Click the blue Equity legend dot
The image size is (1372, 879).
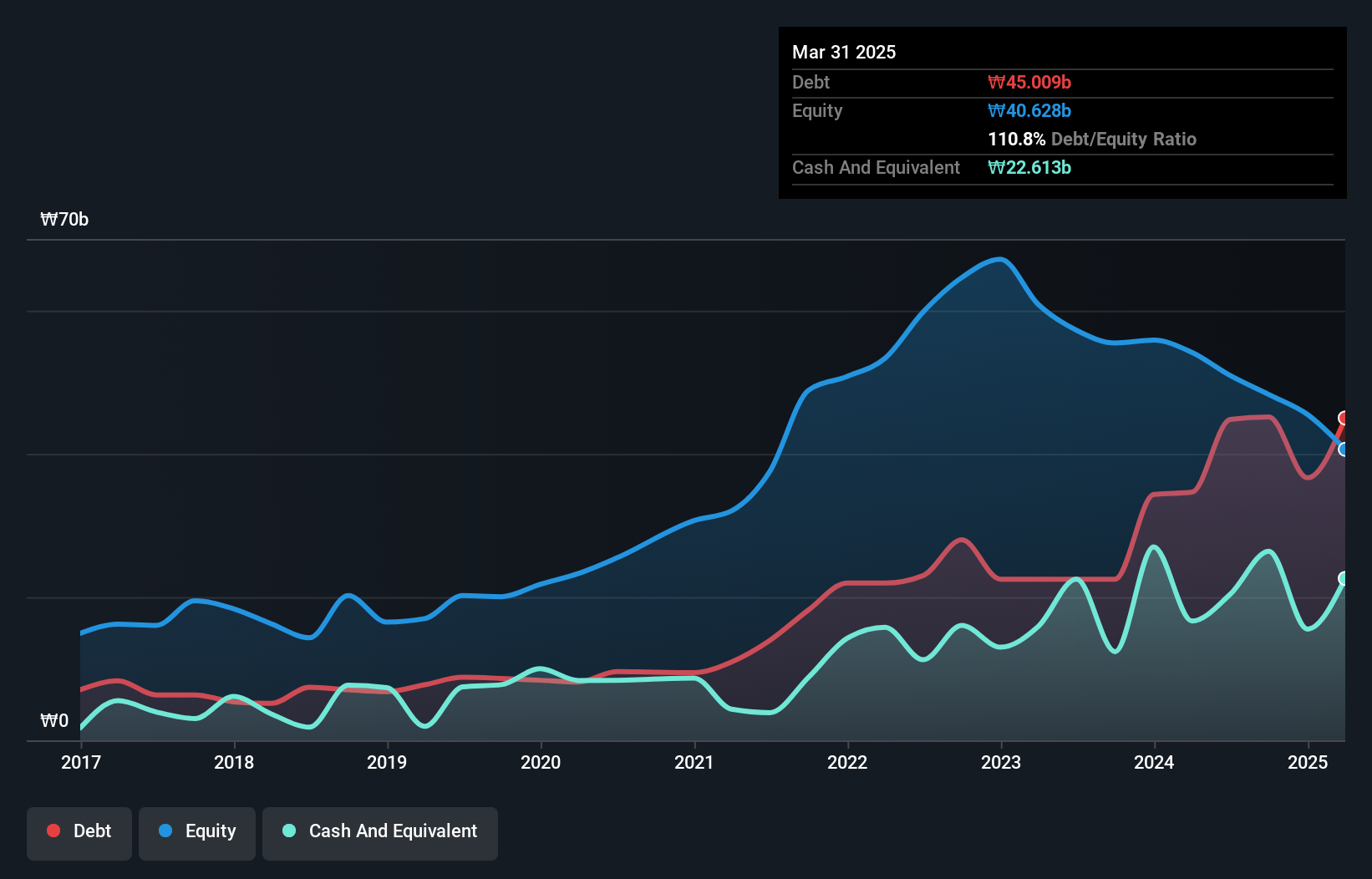[165, 831]
